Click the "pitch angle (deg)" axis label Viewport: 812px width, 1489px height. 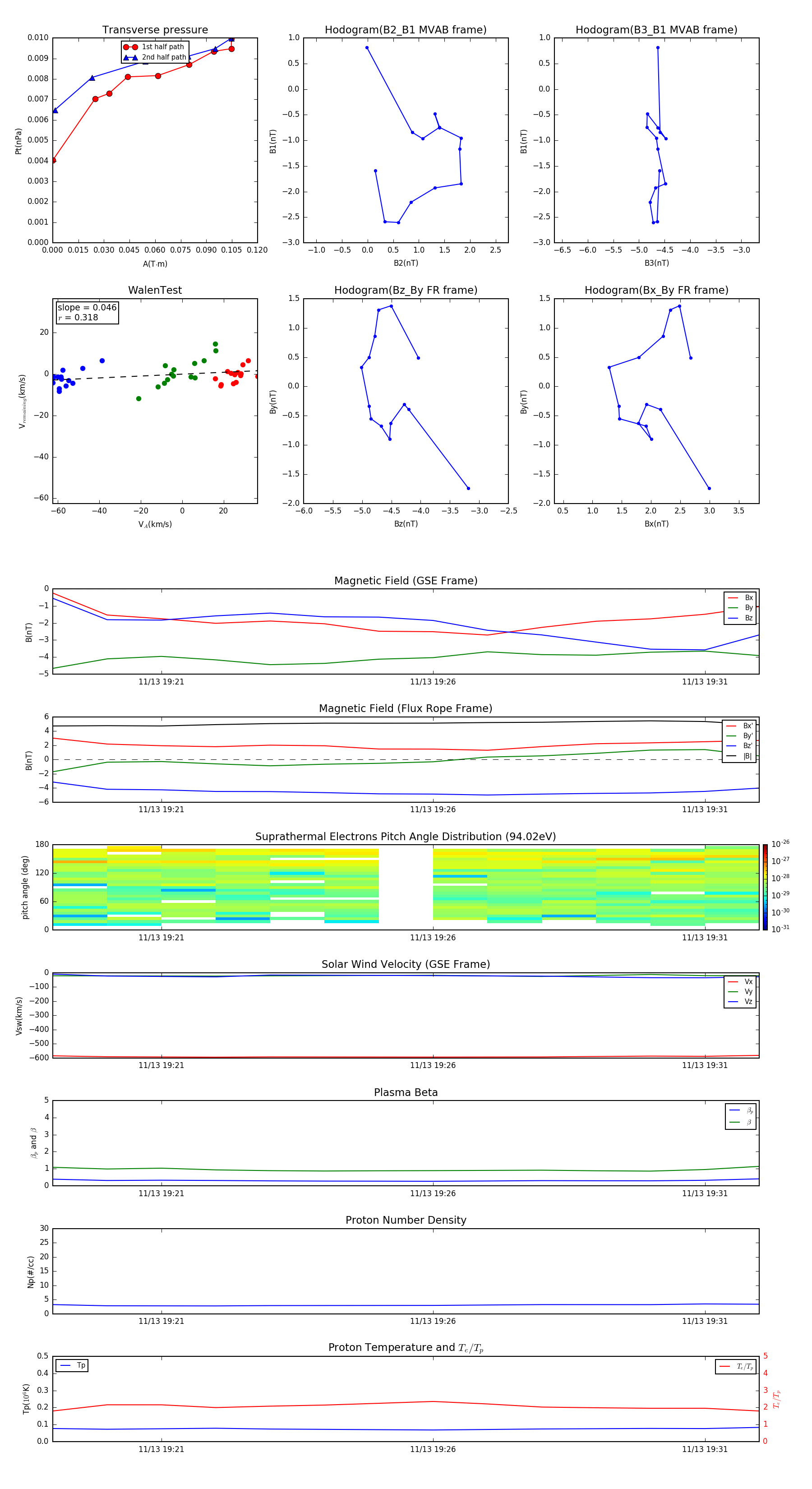25,887
